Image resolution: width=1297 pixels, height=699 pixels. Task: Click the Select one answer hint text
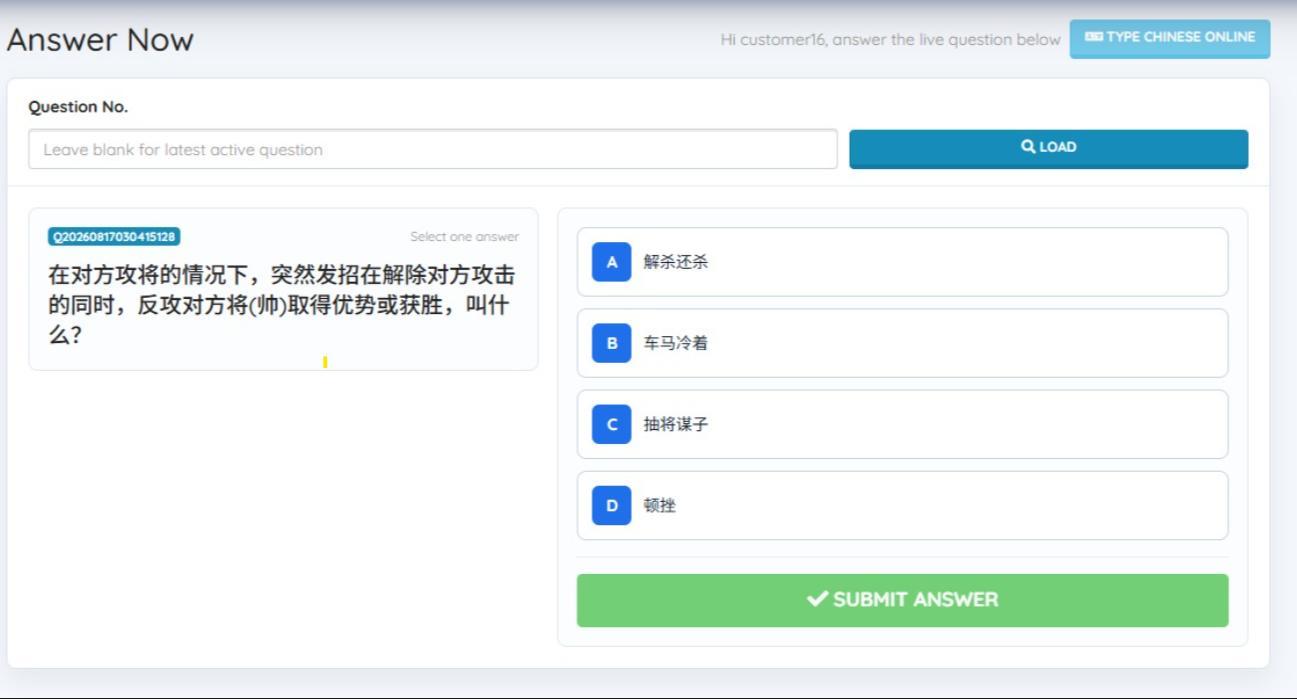tap(464, 237)
